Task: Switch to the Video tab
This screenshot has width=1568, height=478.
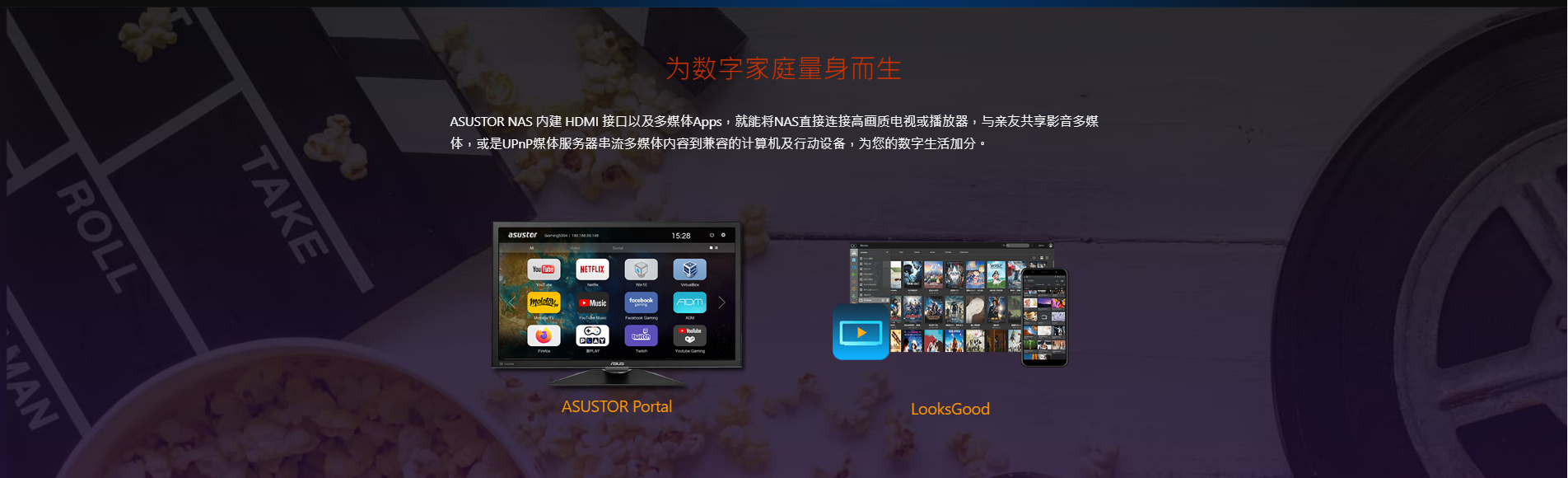Action: coord(575,247)
